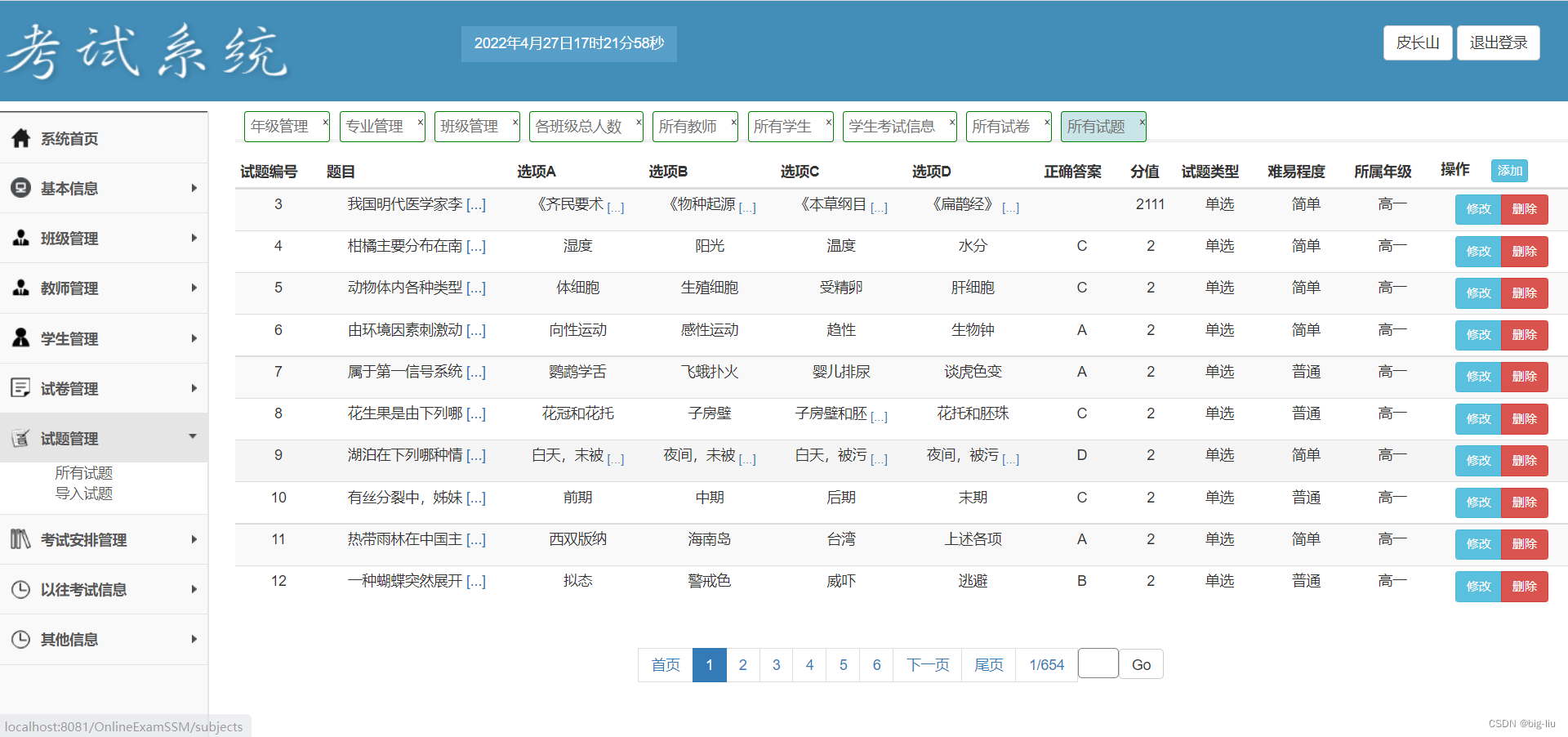
Task: Open 导入试题 submenu item
Action: click(x=84, y=494)
